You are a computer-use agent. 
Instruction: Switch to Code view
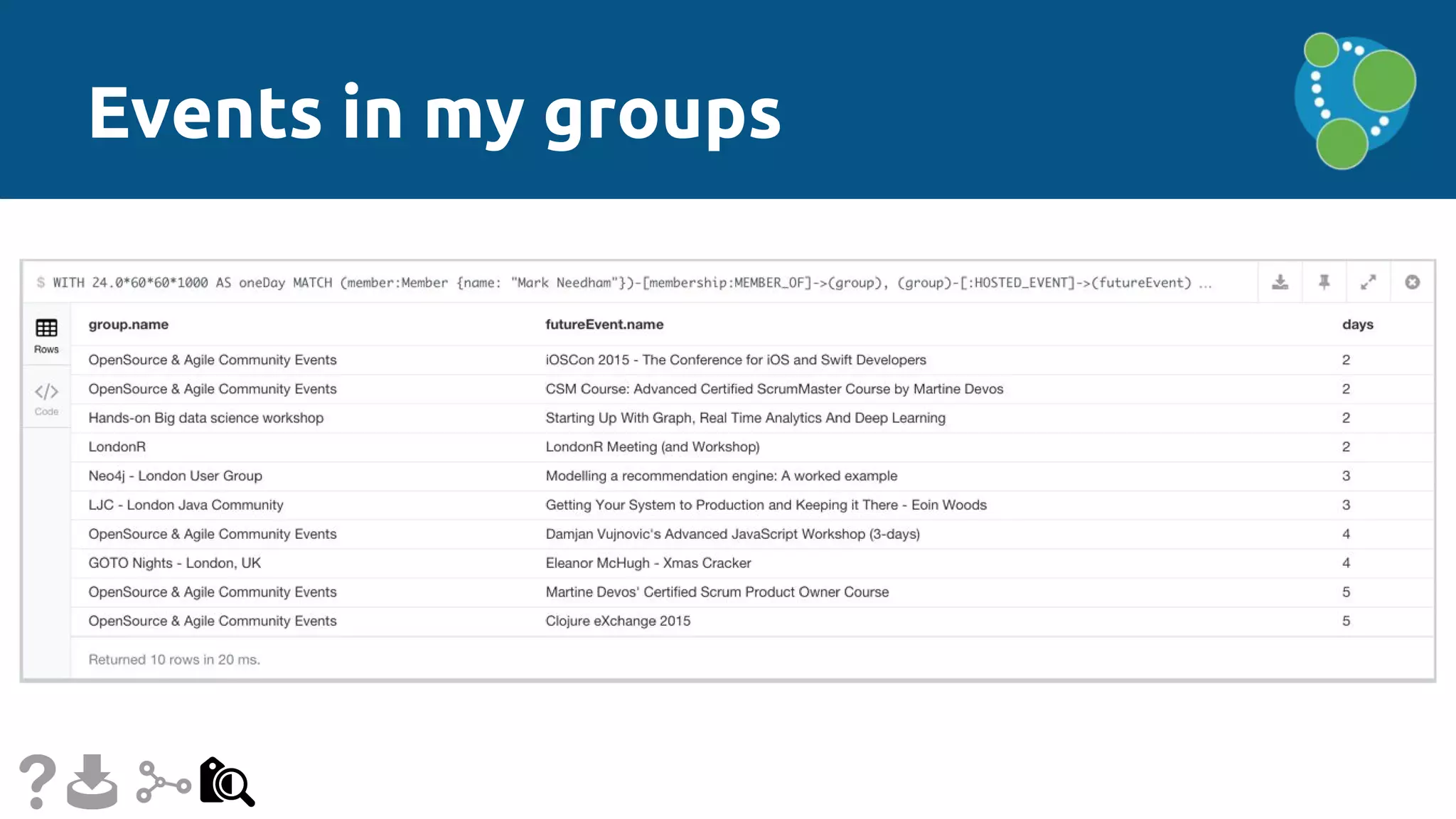click(x=46, y=398)
